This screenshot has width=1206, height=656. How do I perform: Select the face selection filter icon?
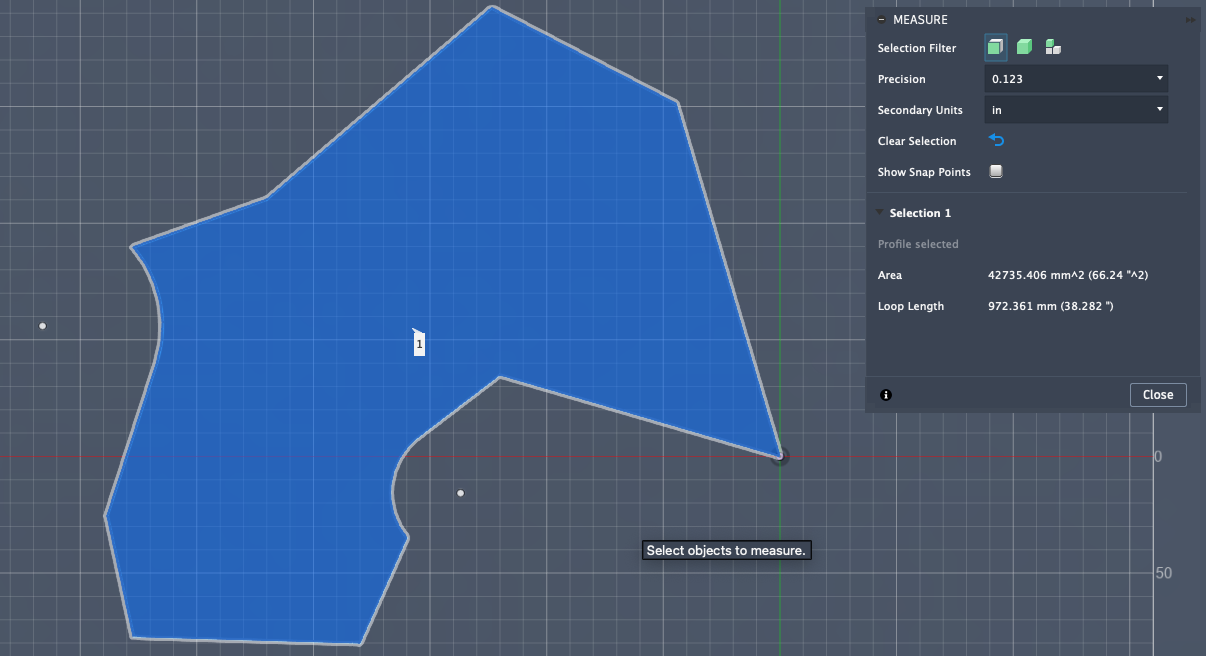click(995, 46)
